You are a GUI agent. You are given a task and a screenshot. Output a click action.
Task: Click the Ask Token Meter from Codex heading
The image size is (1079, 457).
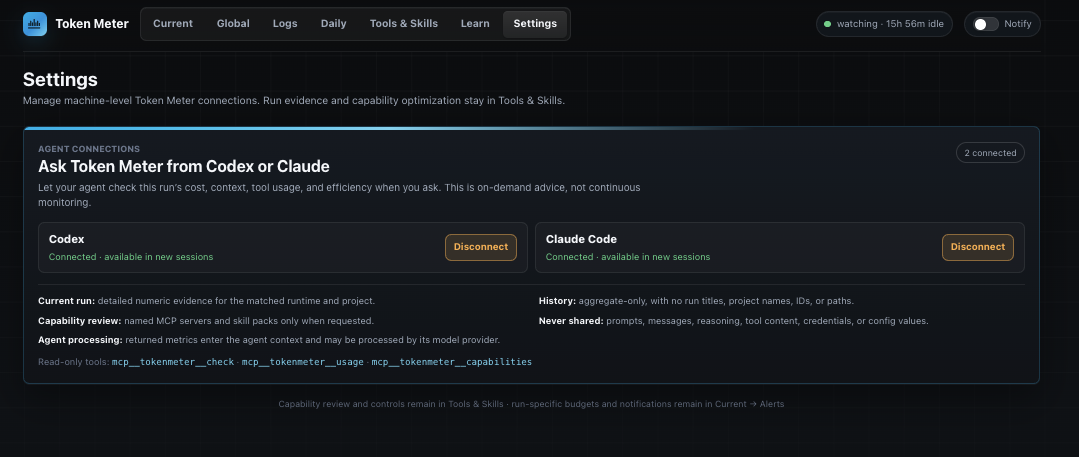point(184,167)
